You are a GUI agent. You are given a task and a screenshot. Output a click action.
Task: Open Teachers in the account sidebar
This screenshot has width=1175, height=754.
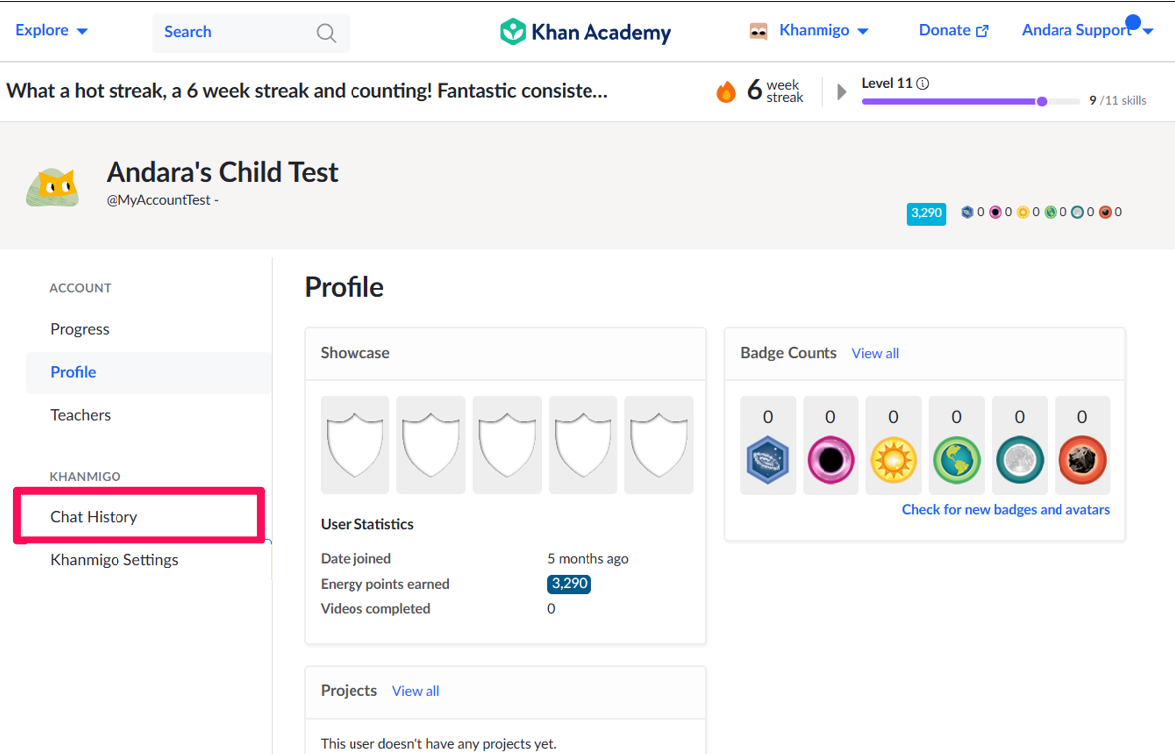[80, 415]
